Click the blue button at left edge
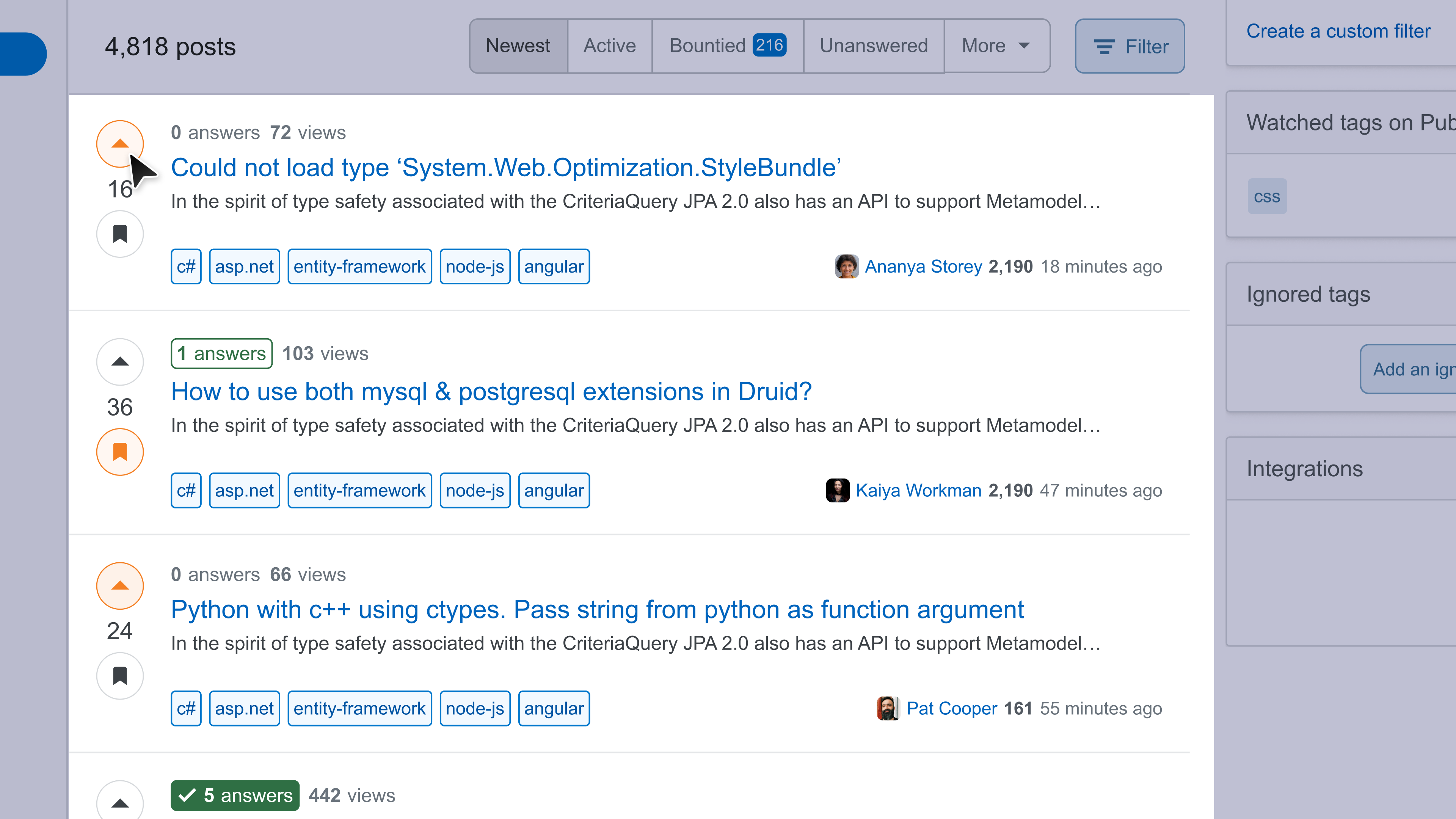 click(23, 54)
